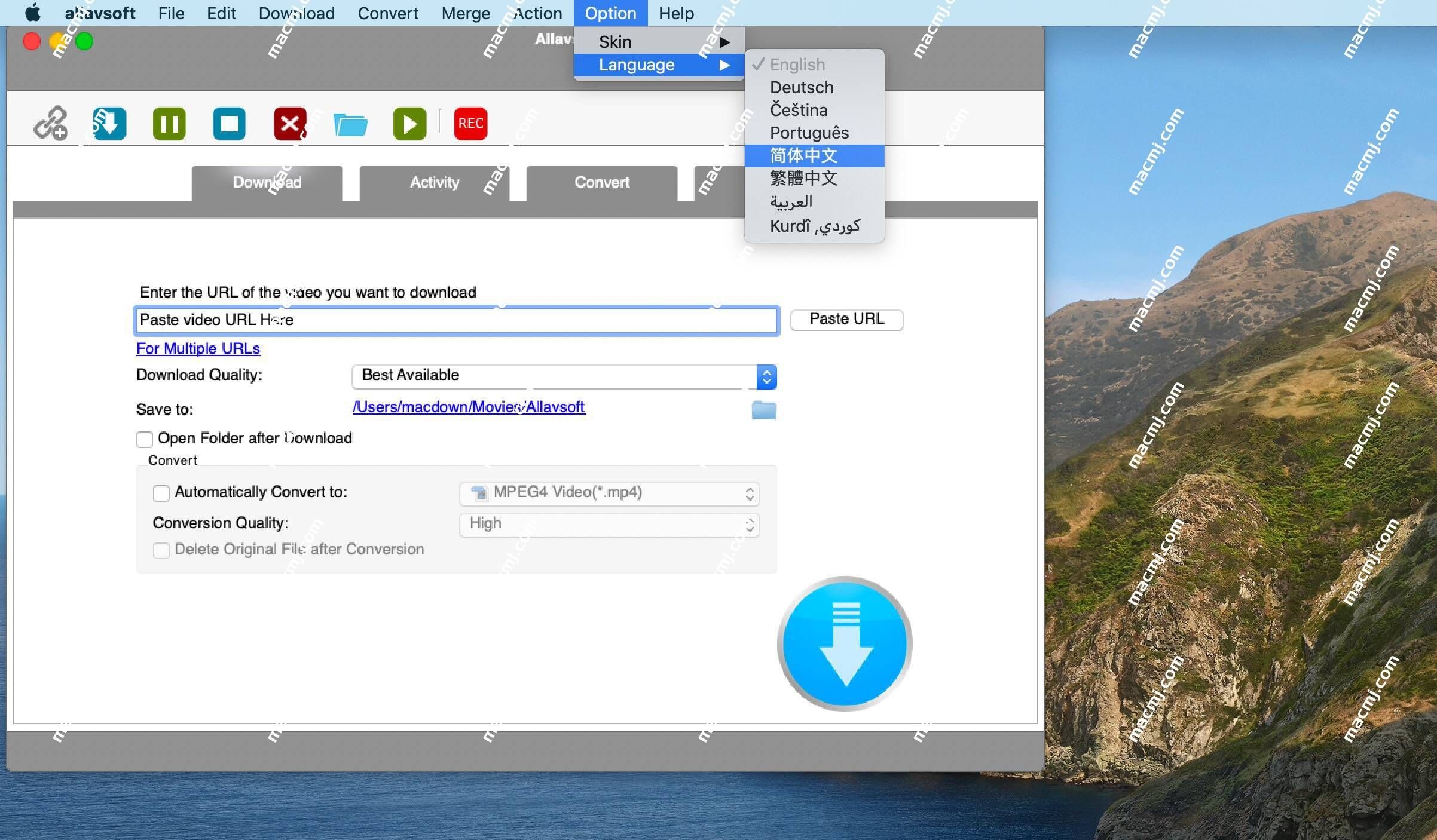The height and width of the screenshot is (840, 1437).
Task: Select العربية language option
Action: click(x=814, y=202)
